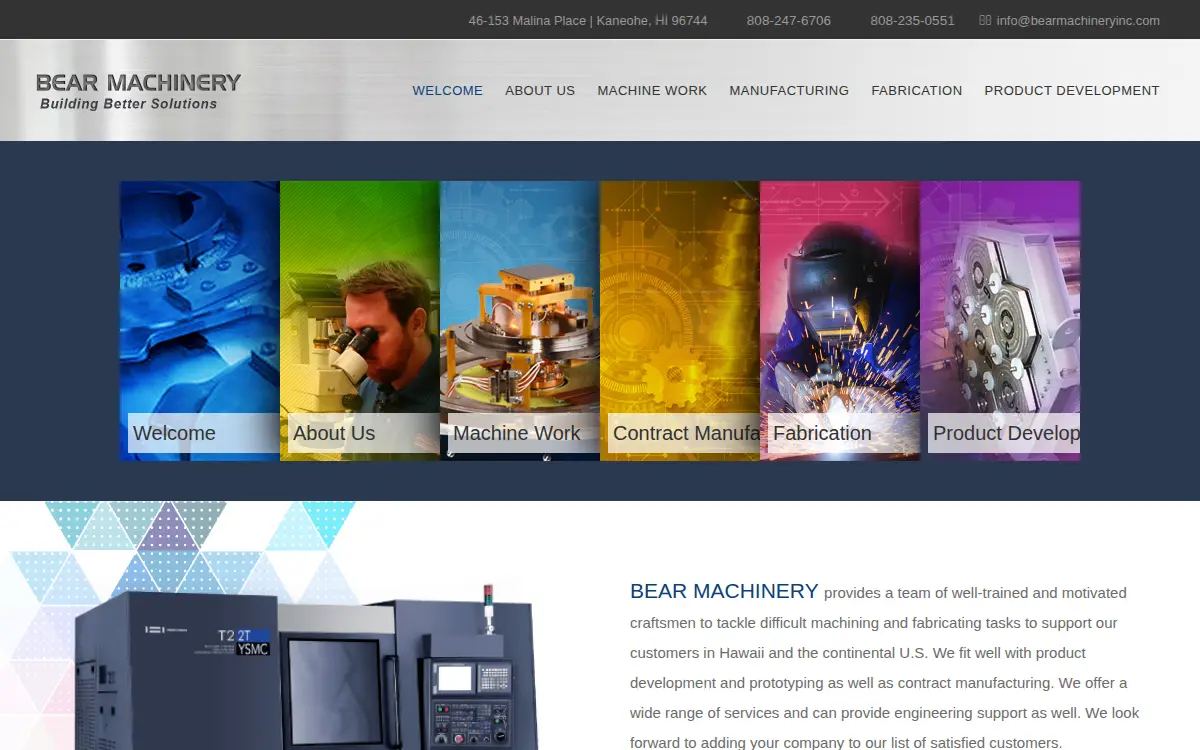Open the About Us microscope image panel
1200x750 pixels.
pyautogui.click(x=360, y=321)
